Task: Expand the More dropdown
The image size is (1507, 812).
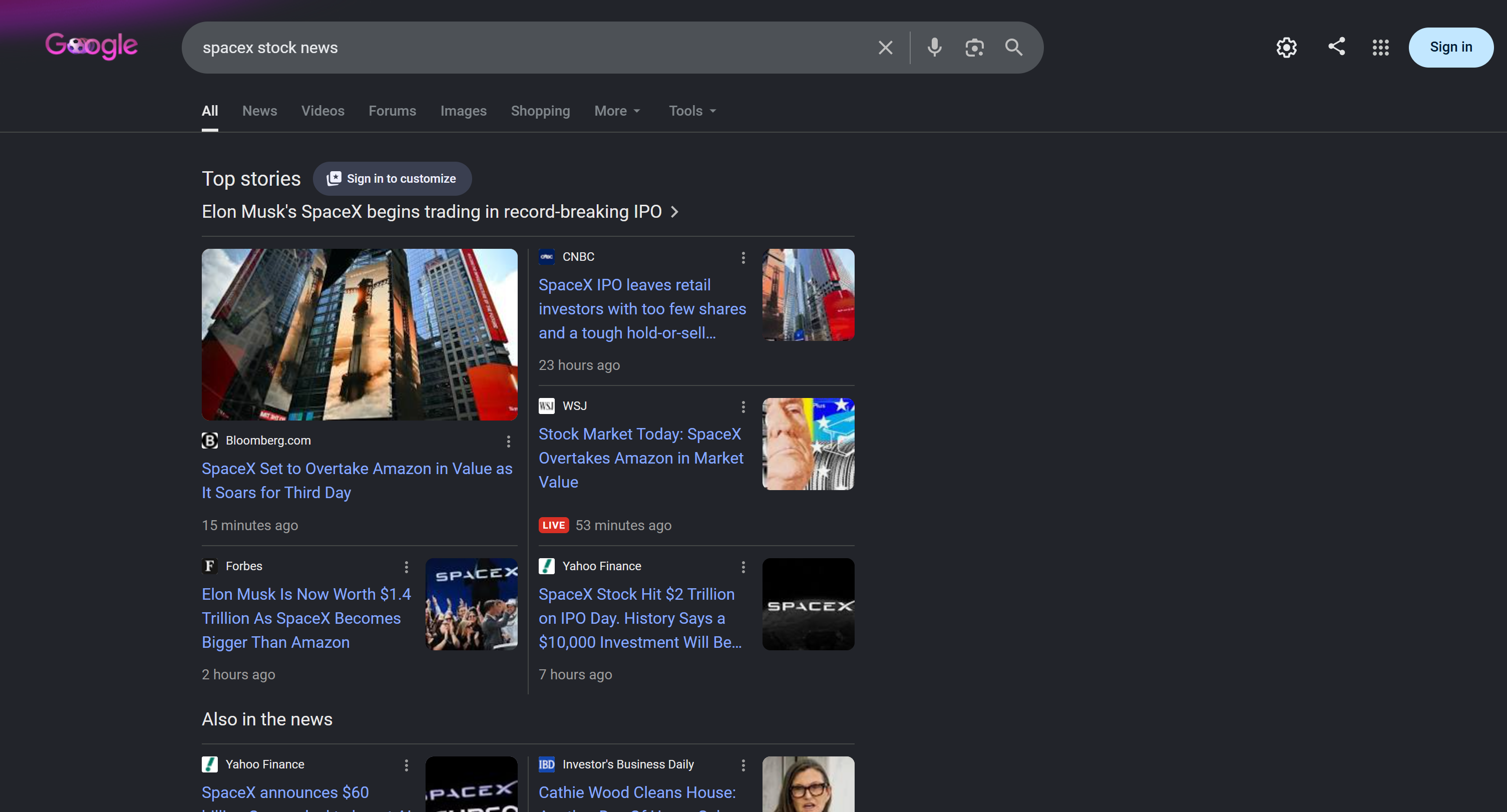Action: [618, 111]
